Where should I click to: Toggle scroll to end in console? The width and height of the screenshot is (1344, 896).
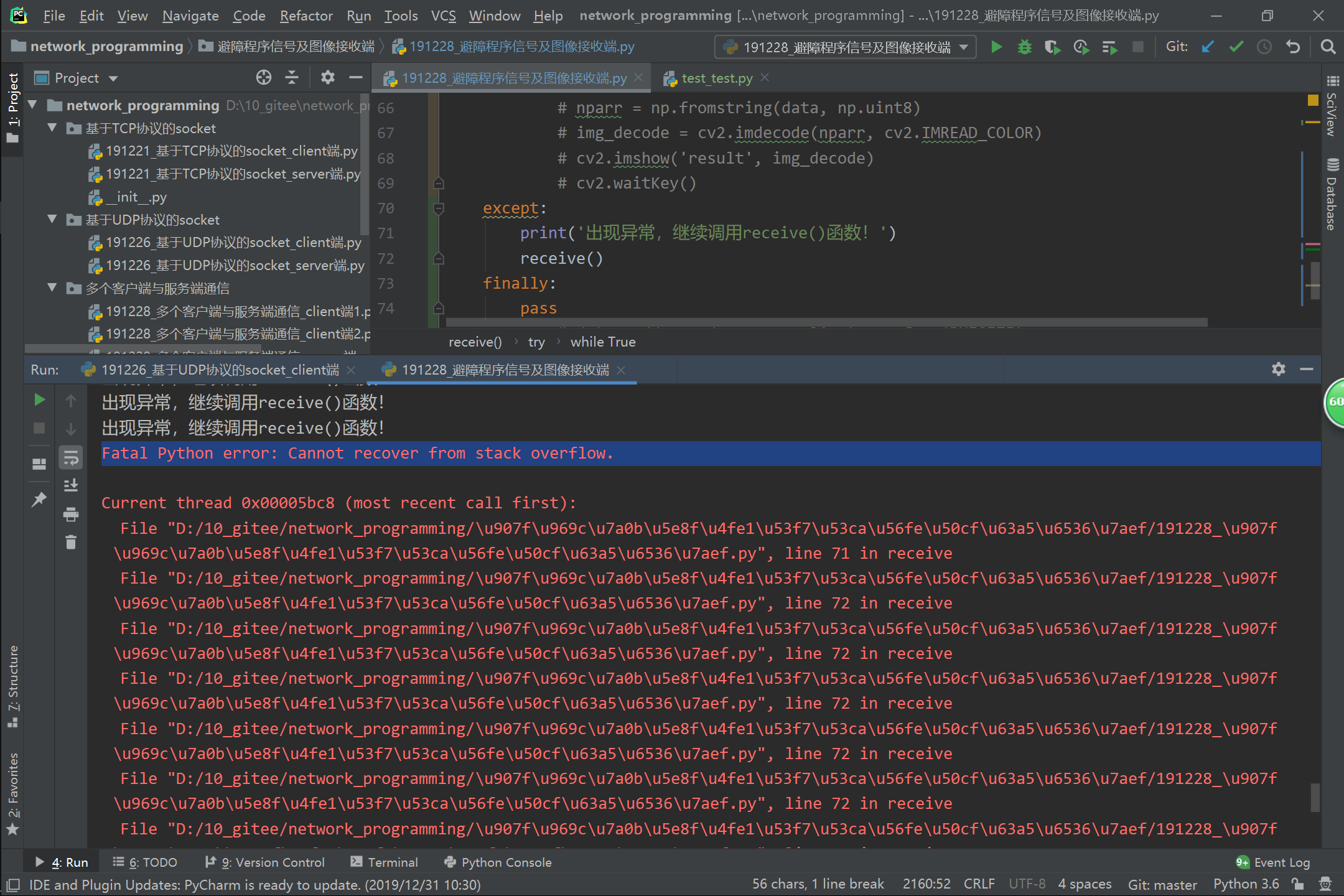click(x=71, y=486)
